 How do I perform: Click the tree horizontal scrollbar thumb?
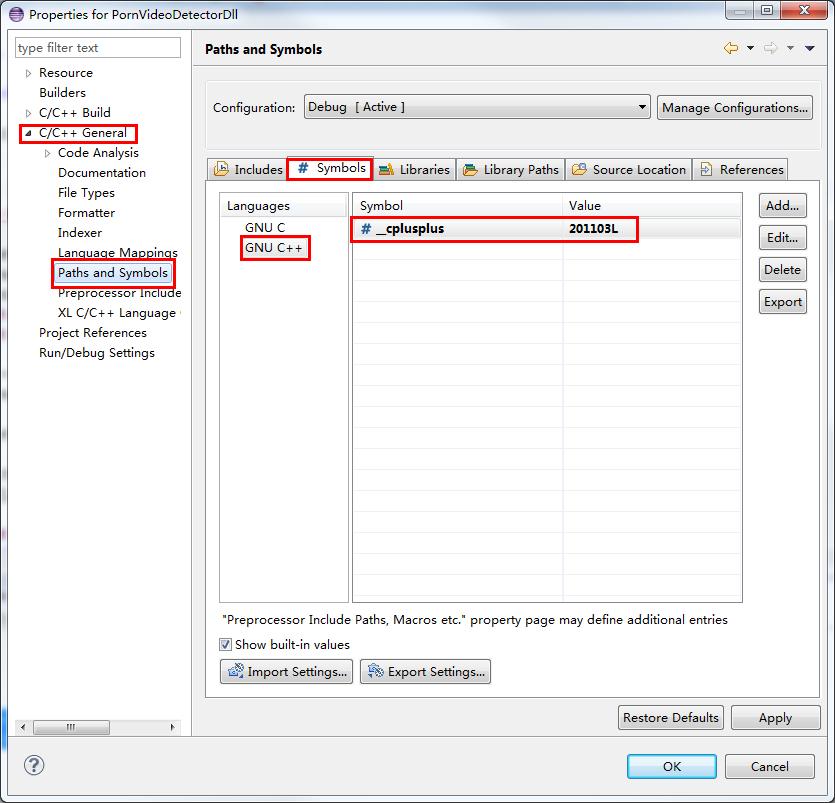(71, 727)
